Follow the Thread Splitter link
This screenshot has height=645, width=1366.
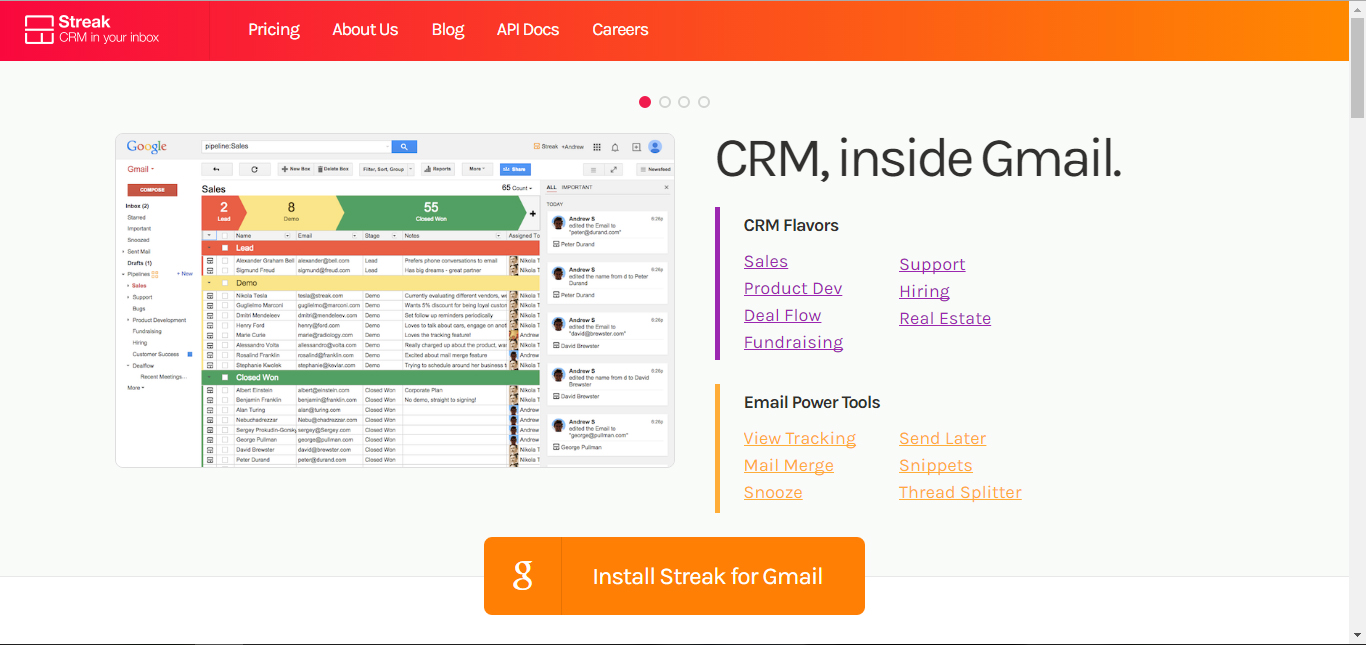960,492
